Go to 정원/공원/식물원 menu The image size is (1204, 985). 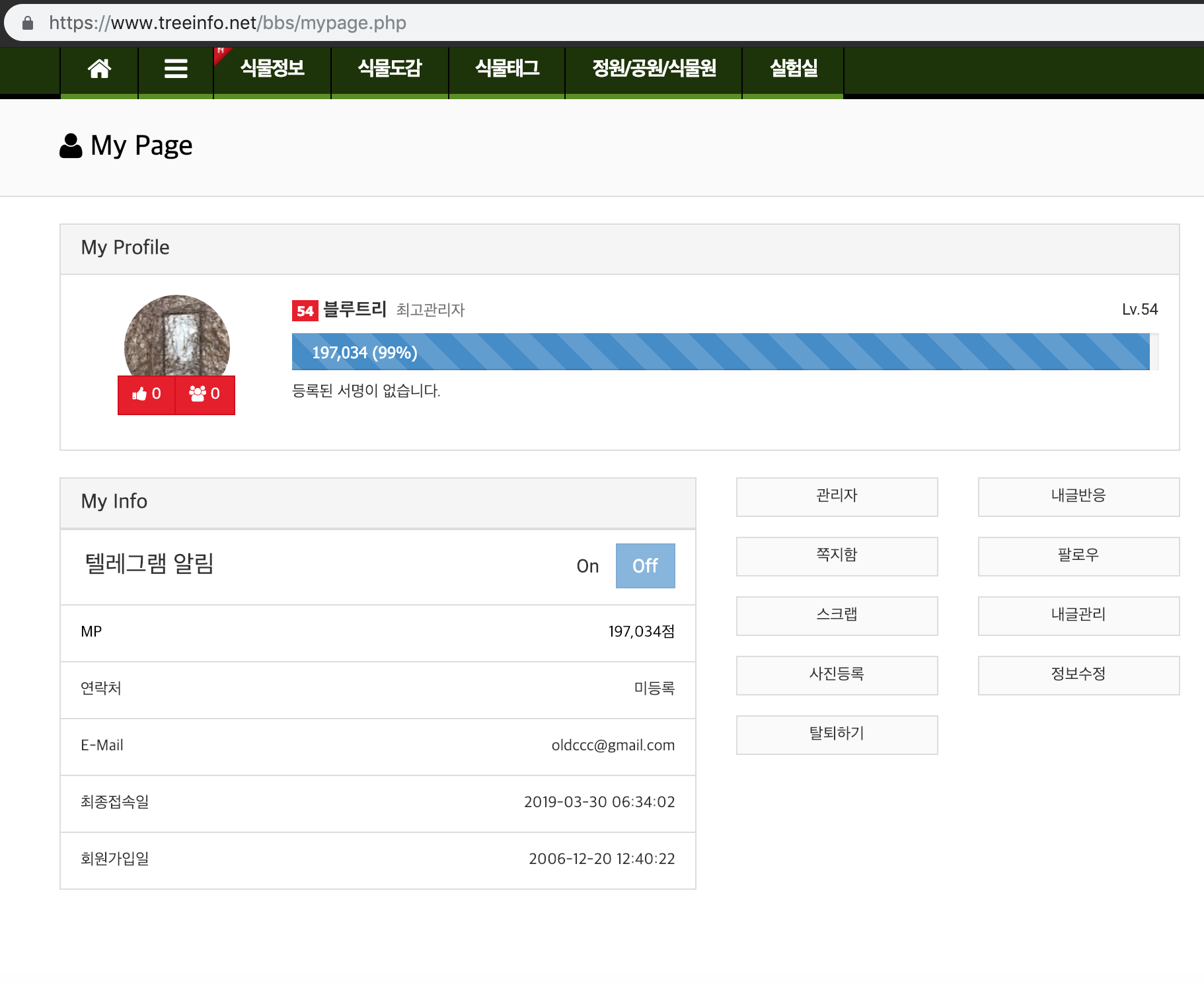click(654, 69)
